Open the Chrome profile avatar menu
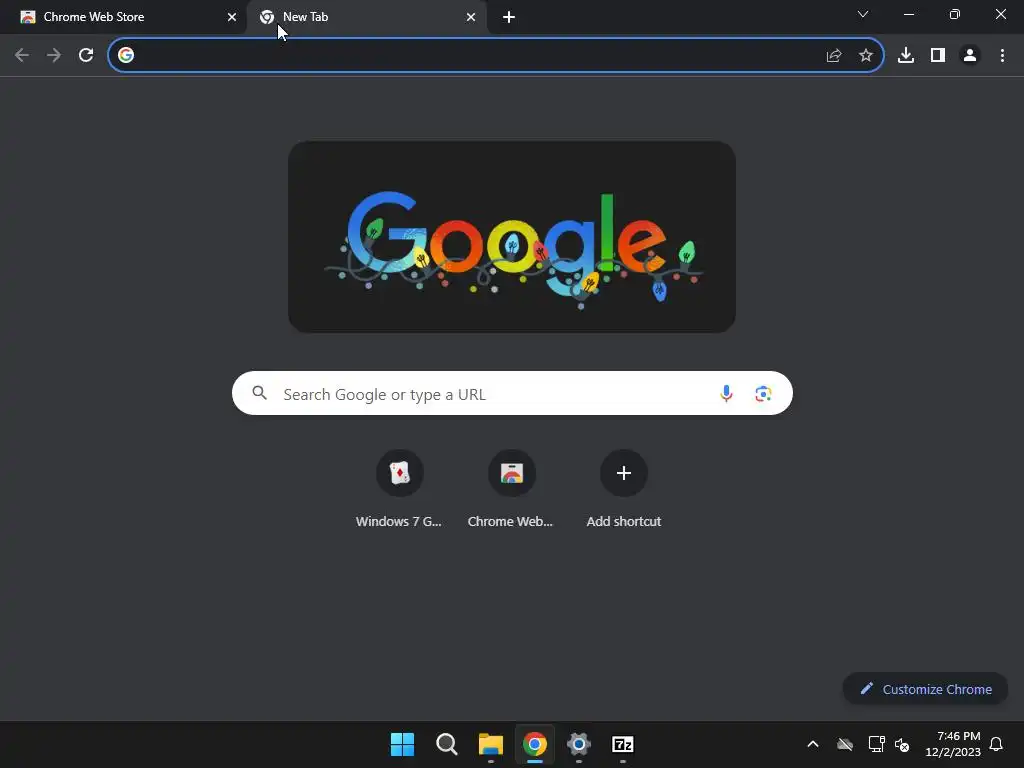This screenshot has width=1024, height=768. tap(970, 56)
